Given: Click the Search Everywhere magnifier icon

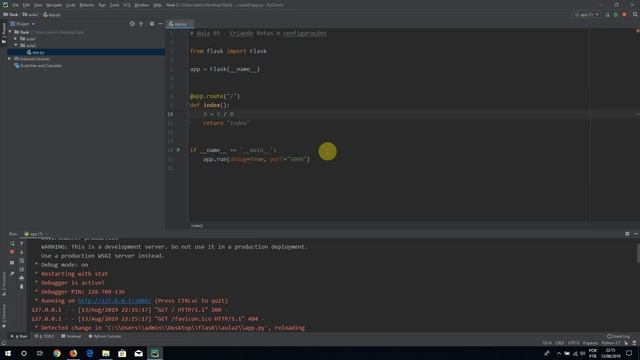Looking at the screenshot, I should click(x=635, y=15).
